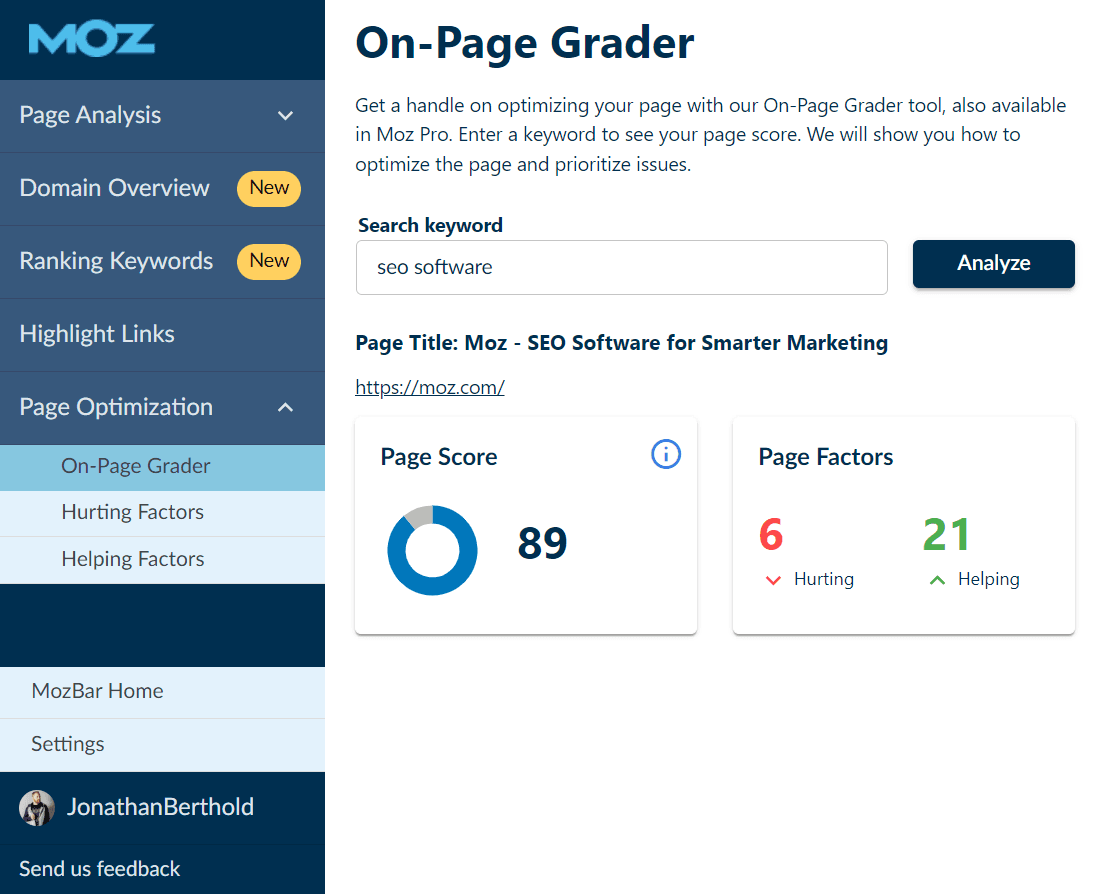Image resolution: width=1102 pixels, height=894 pixels.
Task: Click the green Helping up-arrow icon
Action: (x=937, y=580)
